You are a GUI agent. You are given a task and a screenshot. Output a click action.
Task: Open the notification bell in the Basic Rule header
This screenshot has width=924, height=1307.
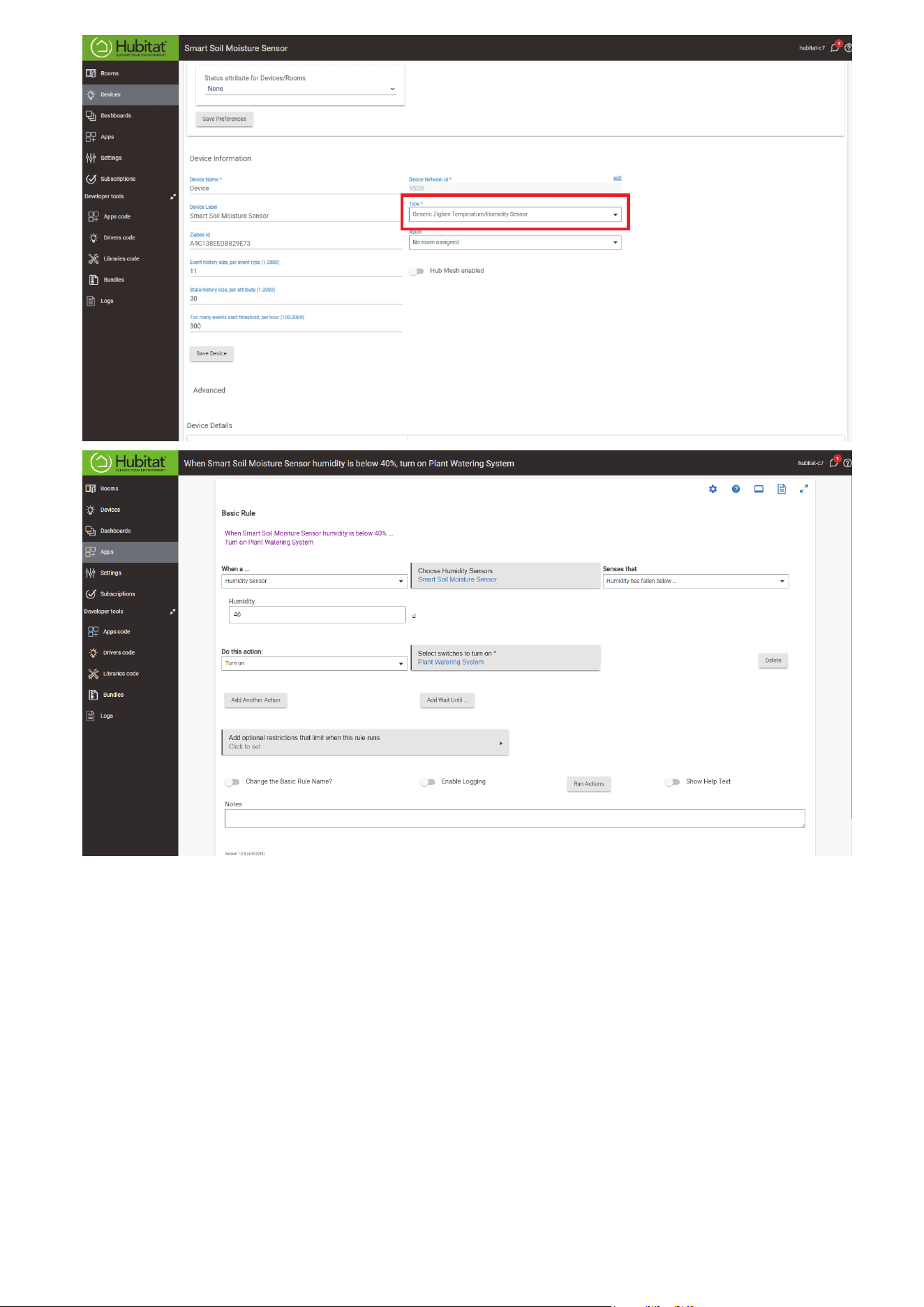(x=834, y=462)
